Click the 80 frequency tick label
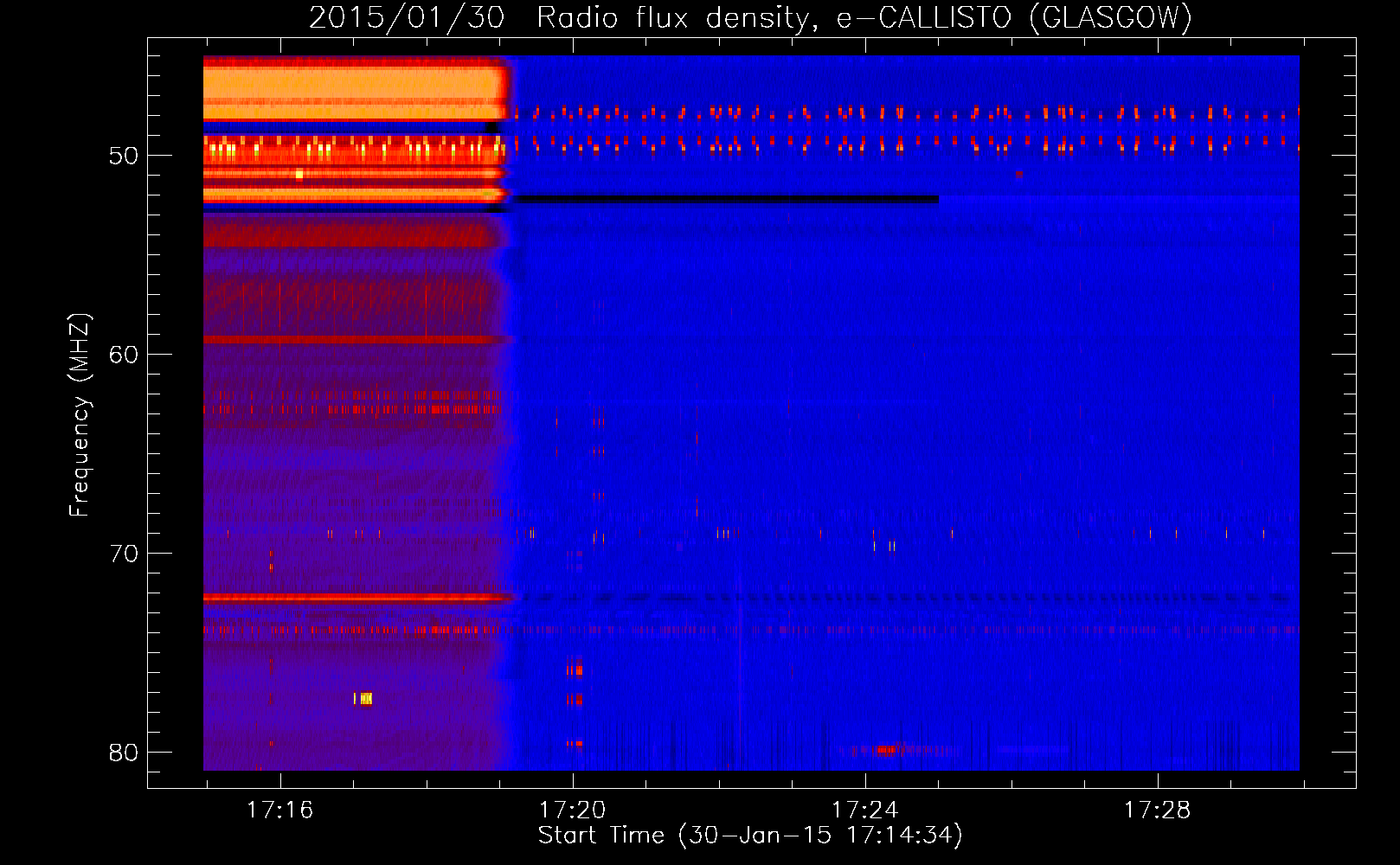Viewport: 1400px width, 865px height. pos(124,753)
